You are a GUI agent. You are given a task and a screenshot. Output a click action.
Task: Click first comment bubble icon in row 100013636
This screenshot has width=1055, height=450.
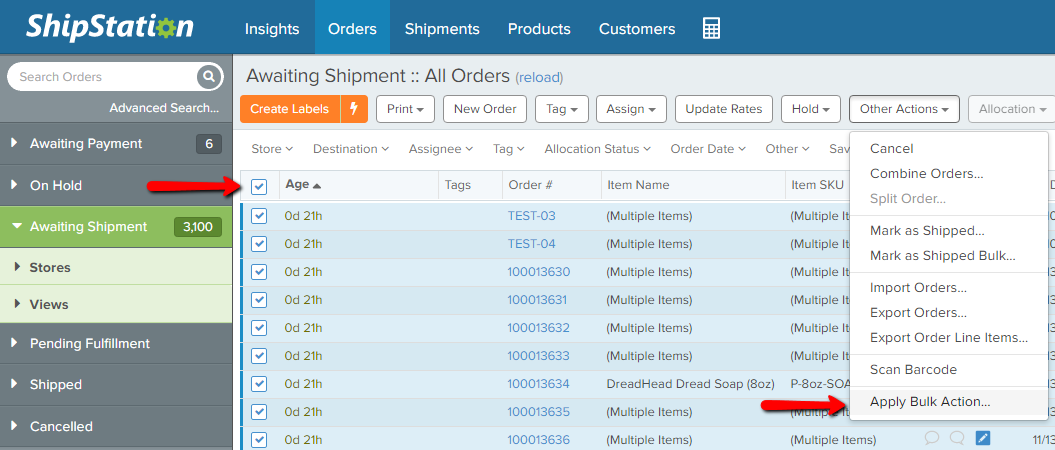click(932, 439)
